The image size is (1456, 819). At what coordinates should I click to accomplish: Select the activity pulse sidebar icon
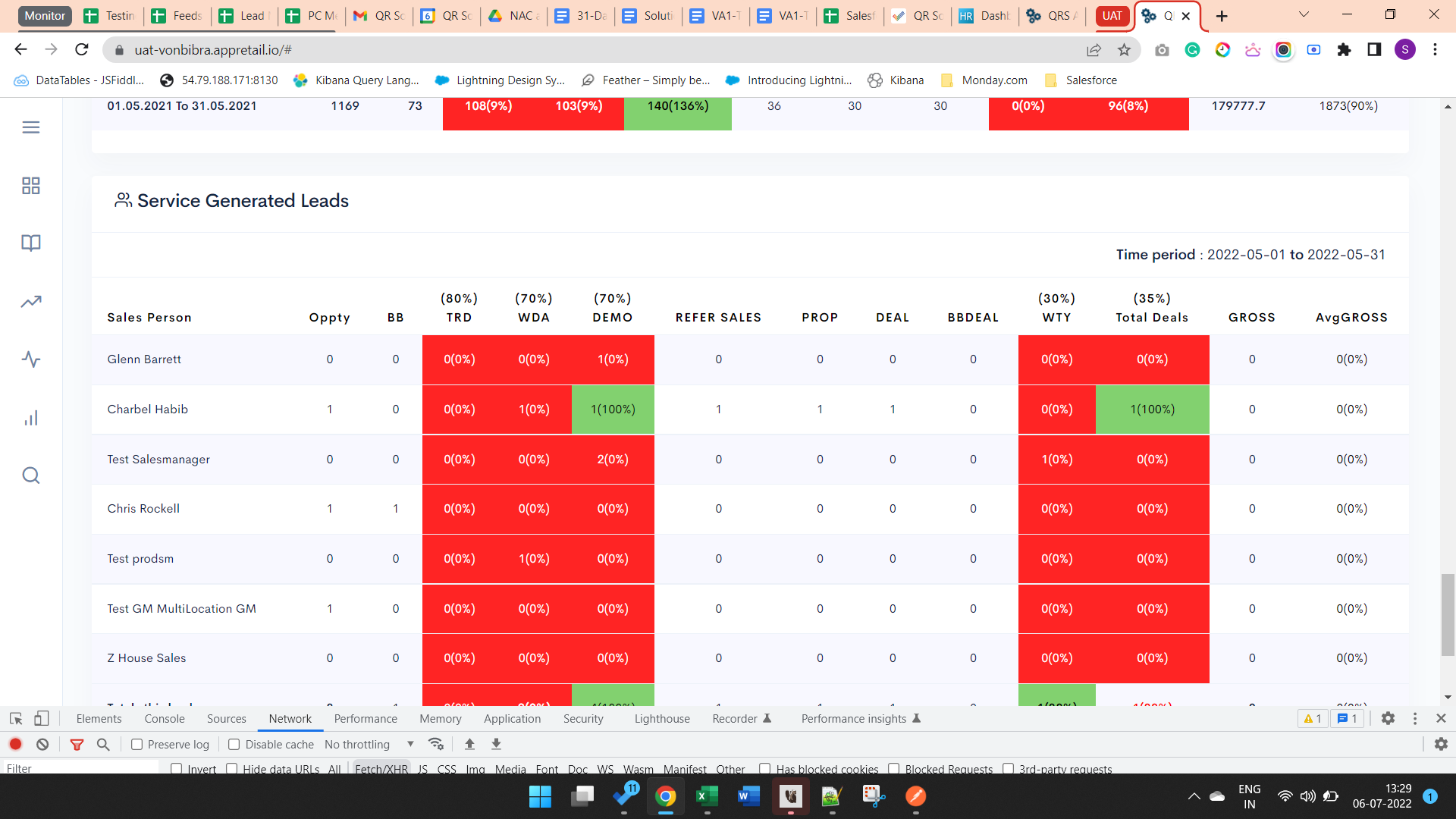(31, 359)
